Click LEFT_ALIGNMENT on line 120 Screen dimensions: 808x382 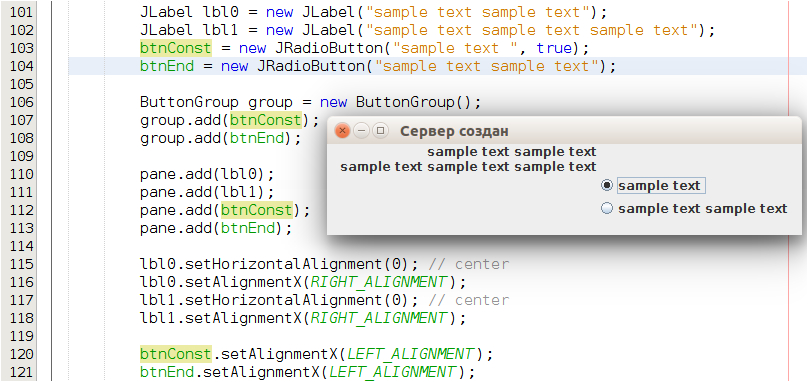pyautogui.click(x=411, y=354)
